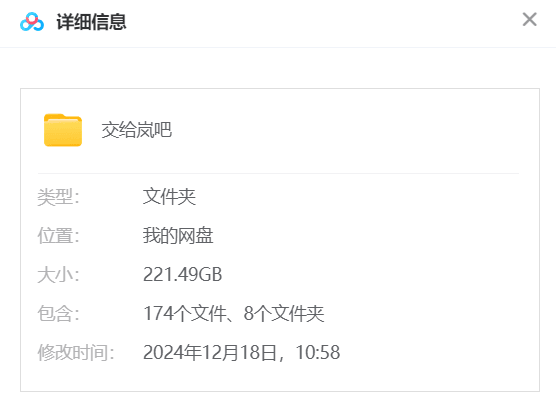Click the 位置 label
Image resolution: width=556 pixels, height=402 pixels.
click(58, 236)
